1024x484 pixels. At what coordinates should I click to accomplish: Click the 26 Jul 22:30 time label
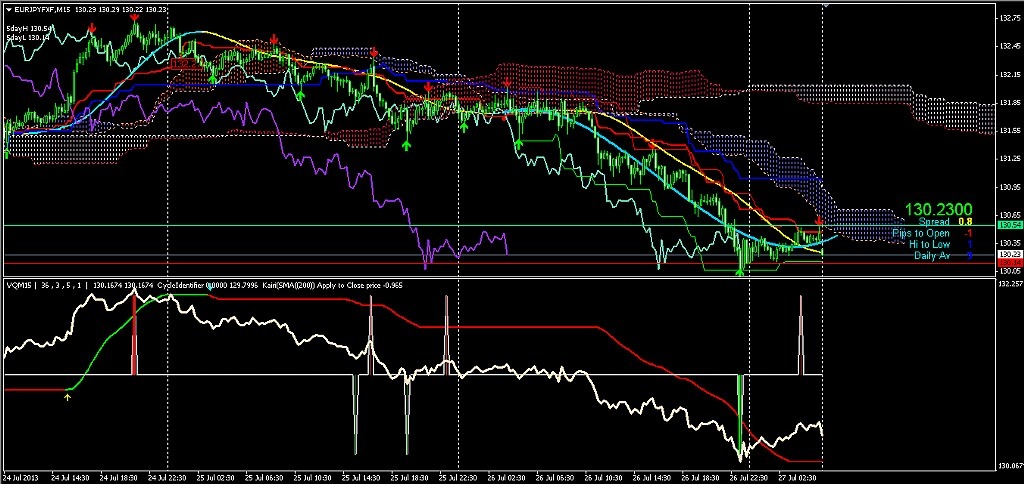[x=748, y=478]
